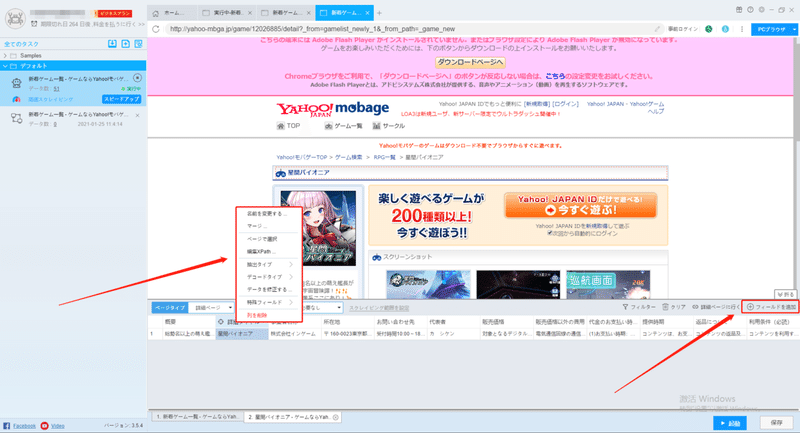Switch to the 実行中 tab
800x433 pixels.
227,13
